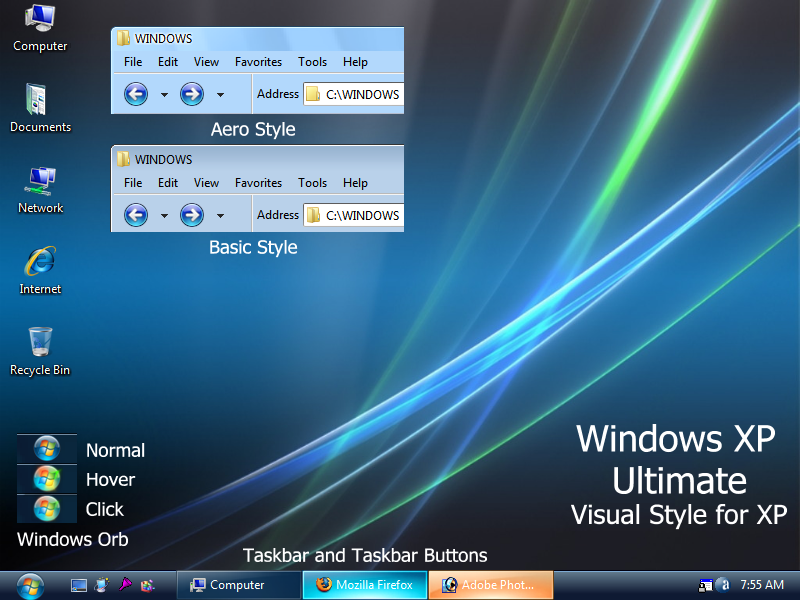Screen dimensions: 800x600
Task: Click the Start orb on the taskbar
Action: (28, 585)
